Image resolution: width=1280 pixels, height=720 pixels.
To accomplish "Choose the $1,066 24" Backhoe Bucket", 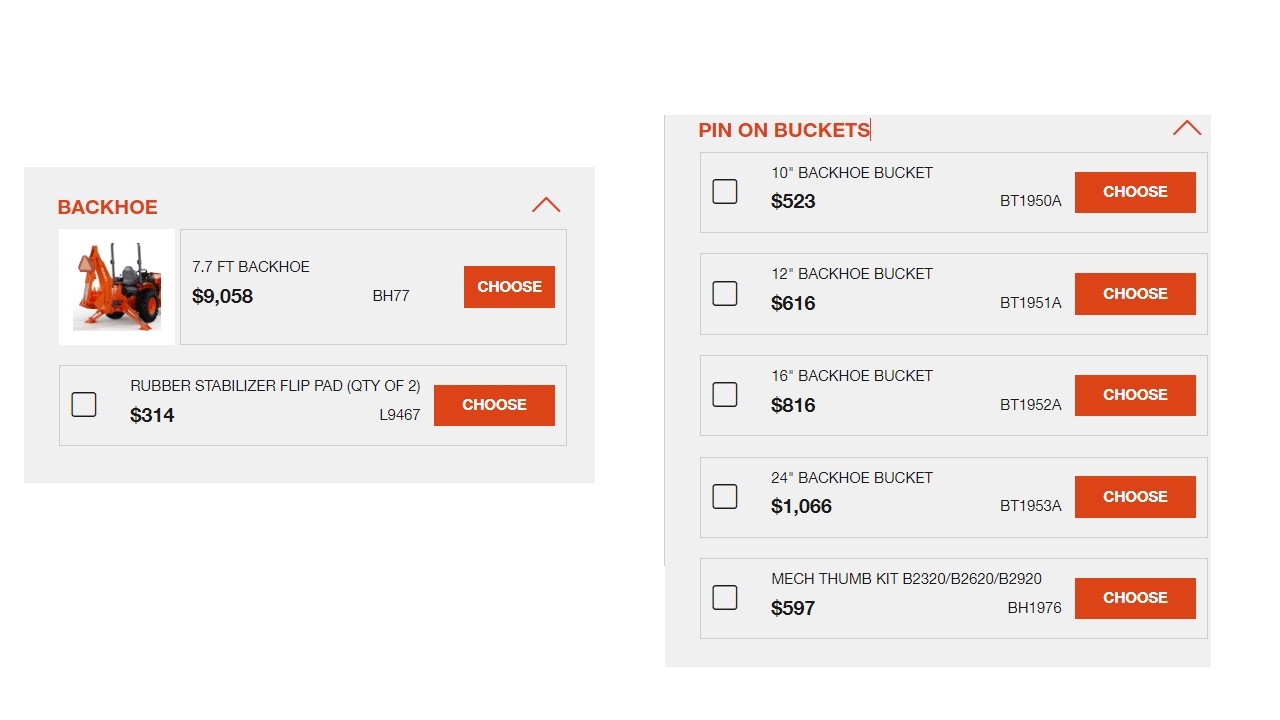I will point(1135,497).
